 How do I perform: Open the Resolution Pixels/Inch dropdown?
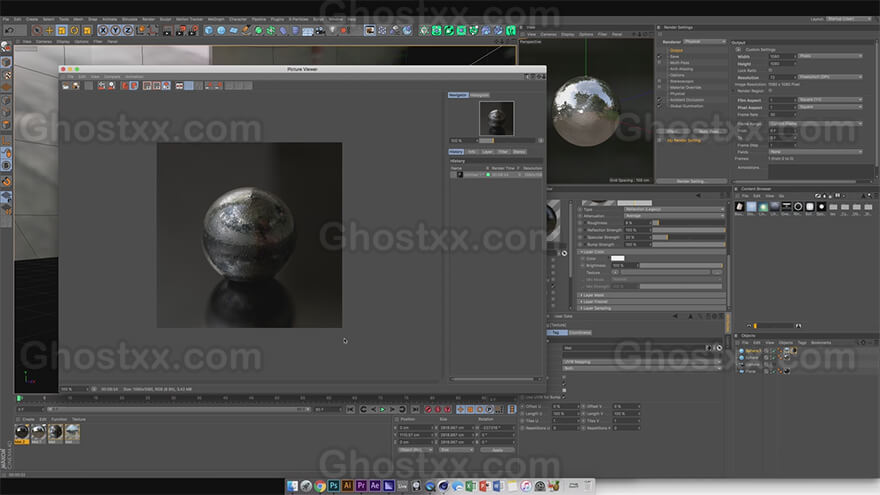pyautogui.click(x=830, y=77)
